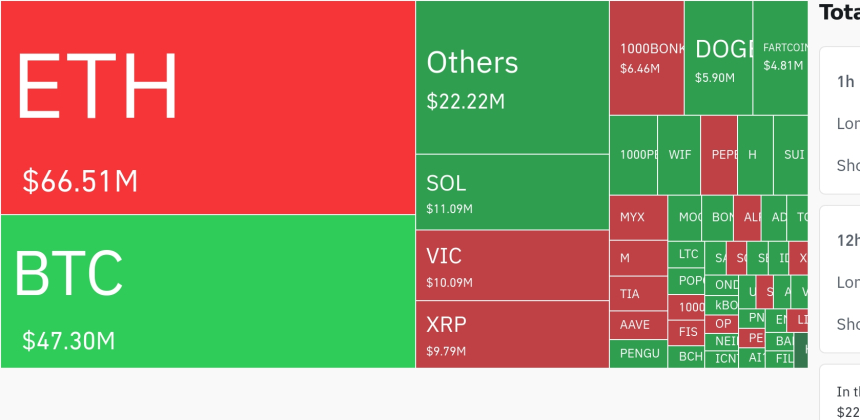Select the BCH tile
The width and height of the screenshot is (860, 420).
[x=688, y=356]
